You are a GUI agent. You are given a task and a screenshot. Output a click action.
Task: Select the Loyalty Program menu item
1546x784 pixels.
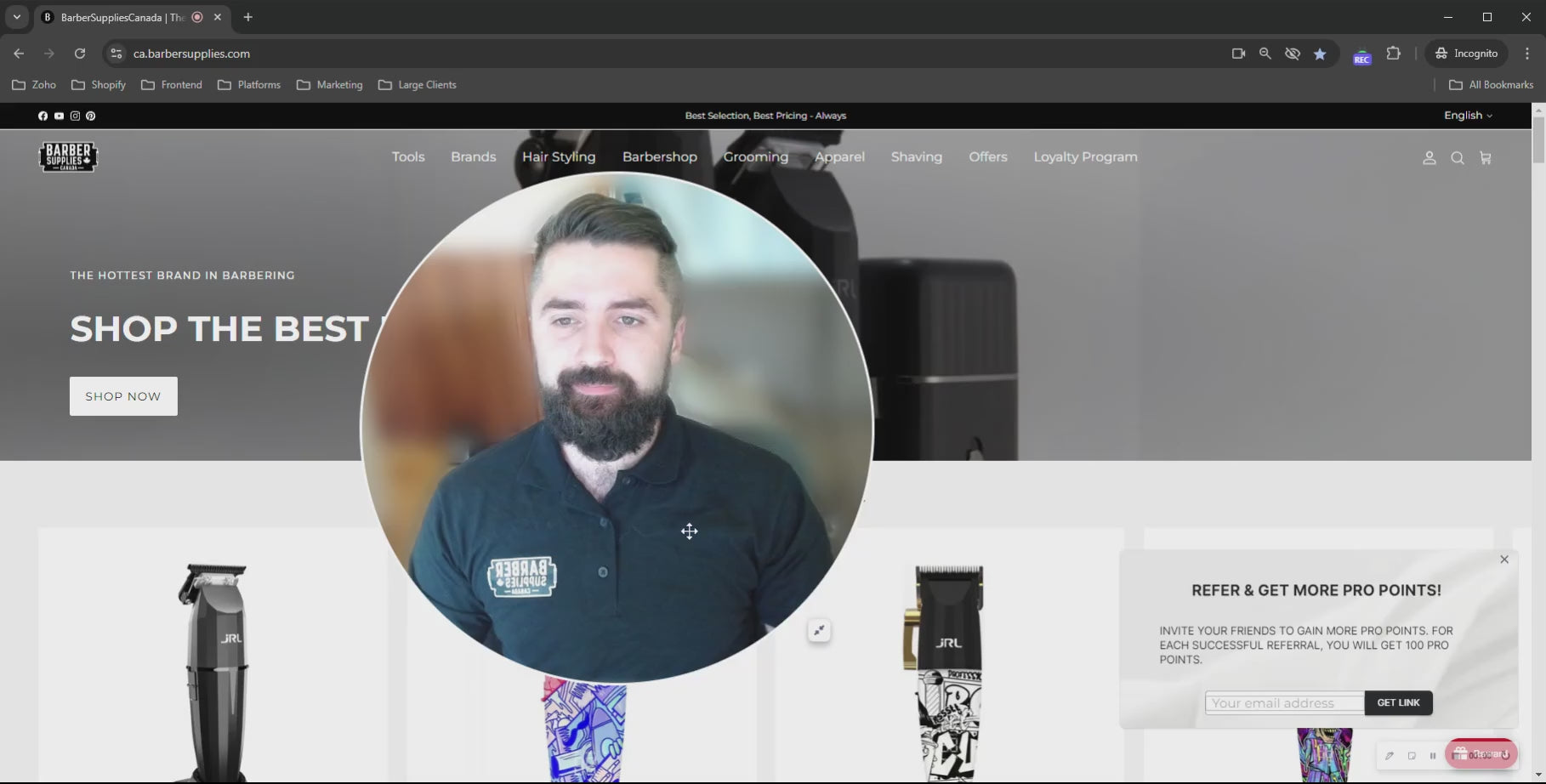click(1085, 157)
